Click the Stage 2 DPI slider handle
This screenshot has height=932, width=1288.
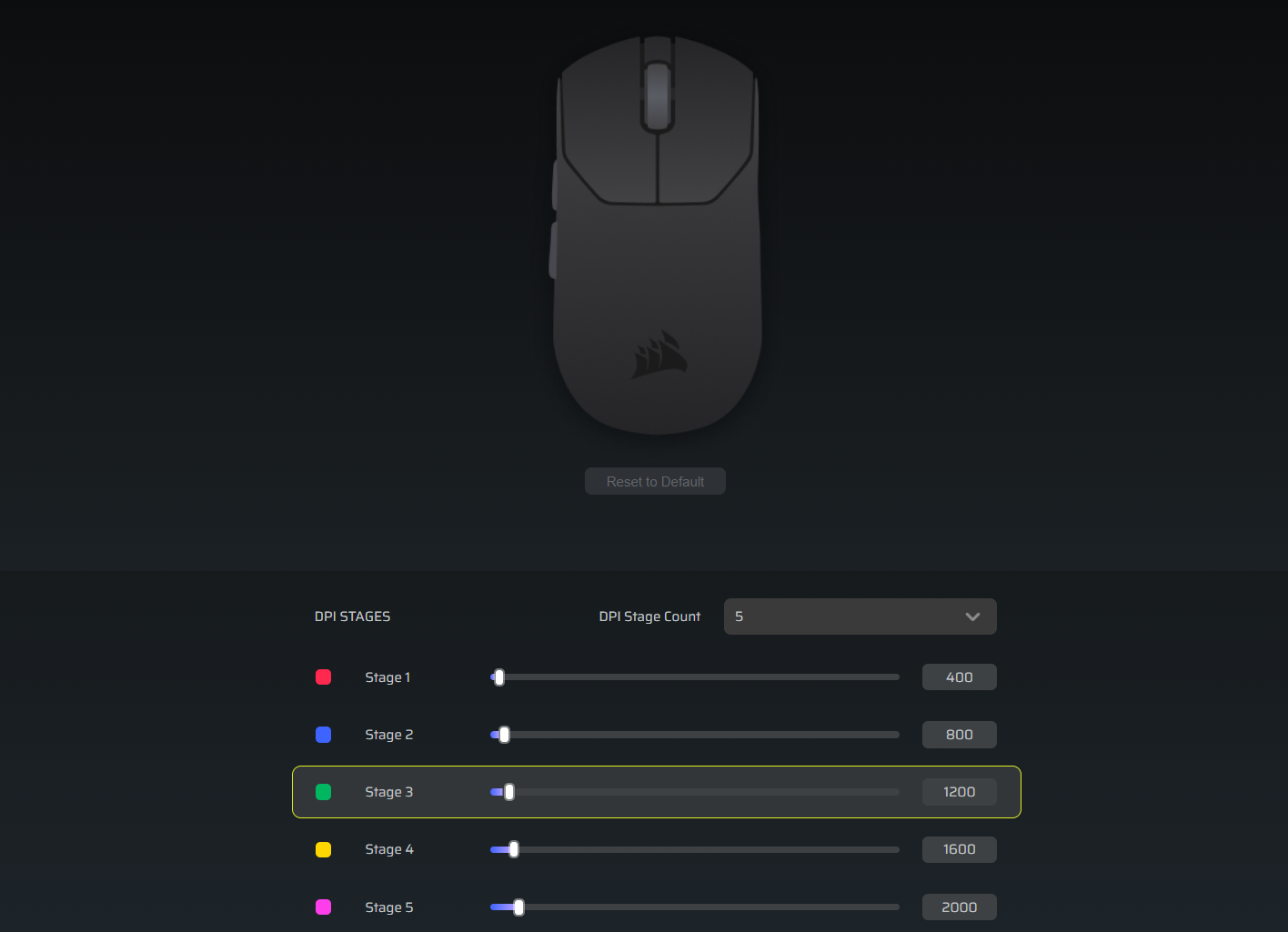(x=504, y=735)
